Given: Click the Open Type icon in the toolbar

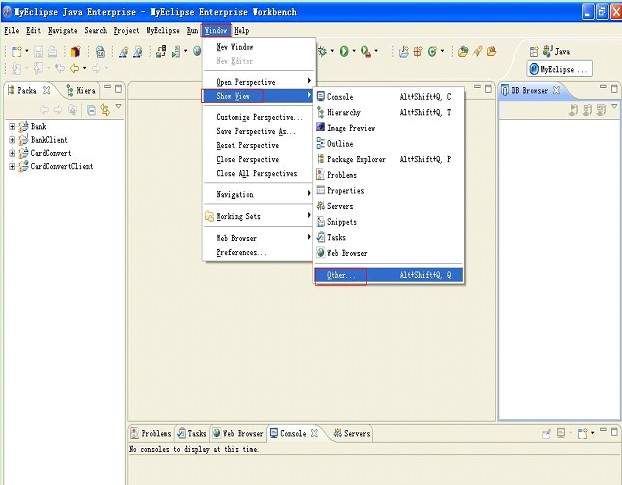Looking at the screenshot, I should (462, 51).
